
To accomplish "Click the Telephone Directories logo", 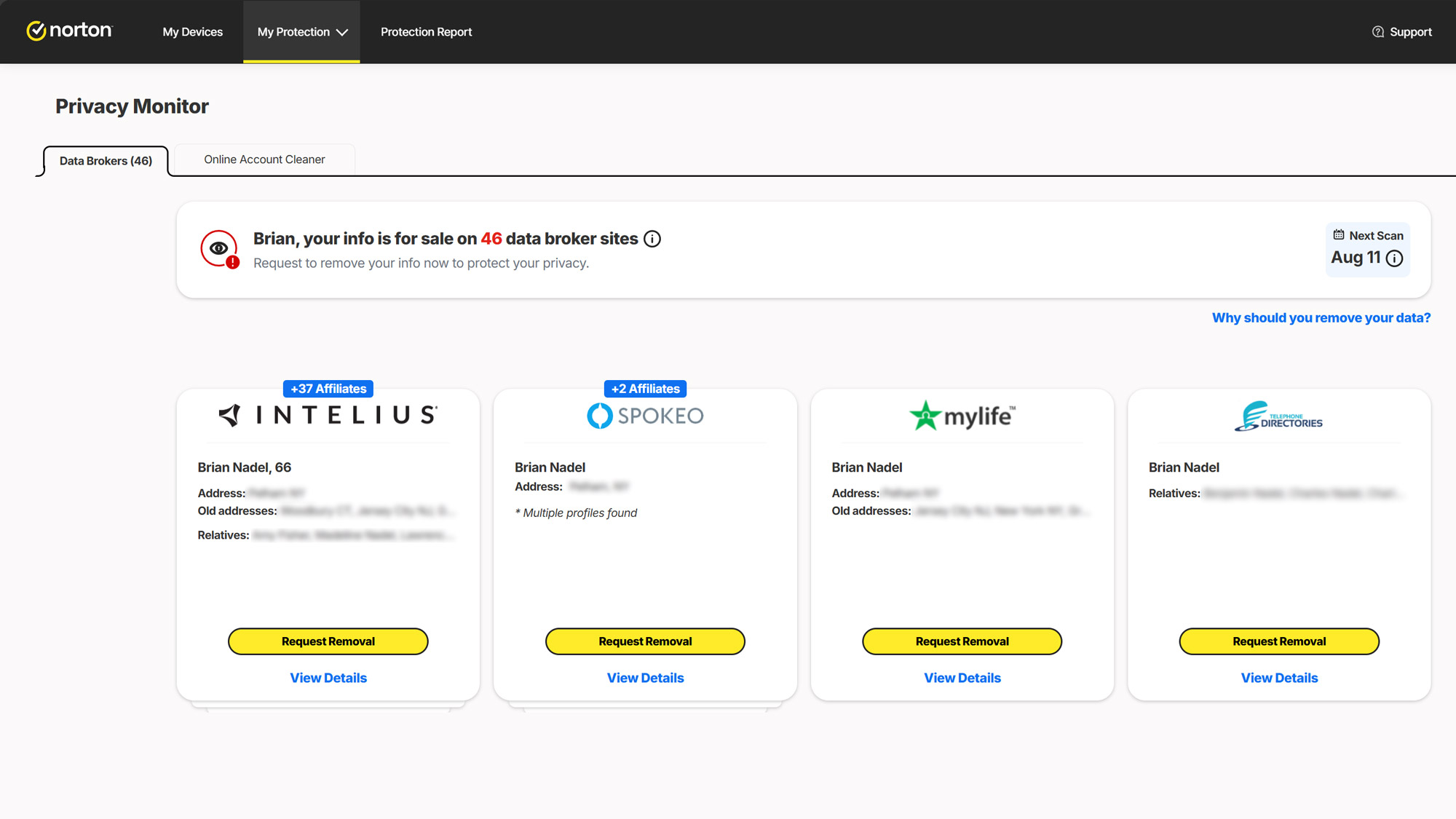I will point(1278,416).
